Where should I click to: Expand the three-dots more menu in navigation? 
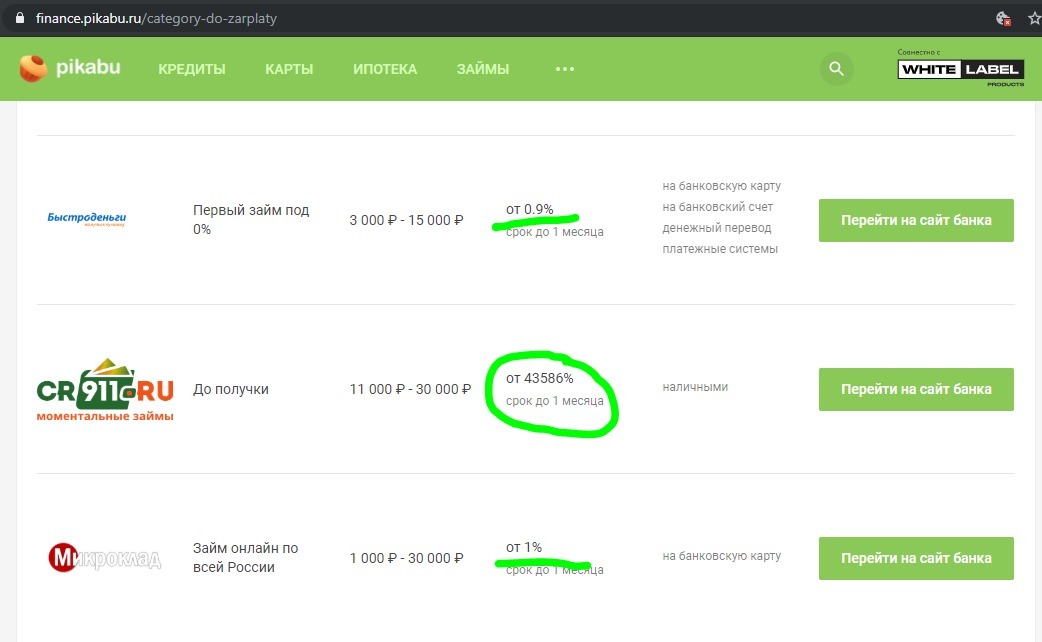(x=565, y=69)
